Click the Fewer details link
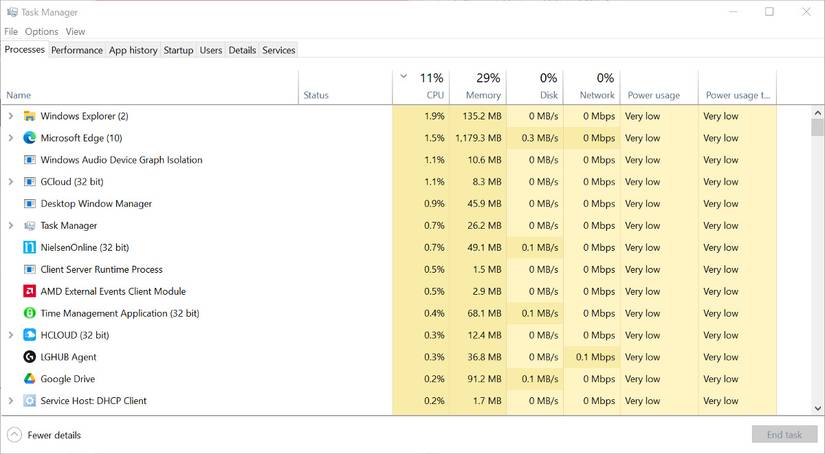Screen dimensions: 825x454 click(x=54, y=435)
